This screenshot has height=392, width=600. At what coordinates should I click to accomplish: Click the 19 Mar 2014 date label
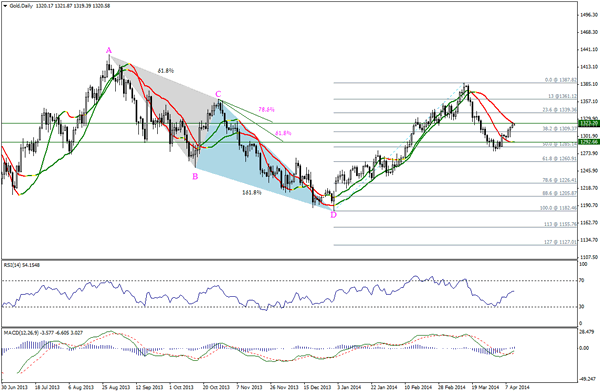[x=486, y=387]
